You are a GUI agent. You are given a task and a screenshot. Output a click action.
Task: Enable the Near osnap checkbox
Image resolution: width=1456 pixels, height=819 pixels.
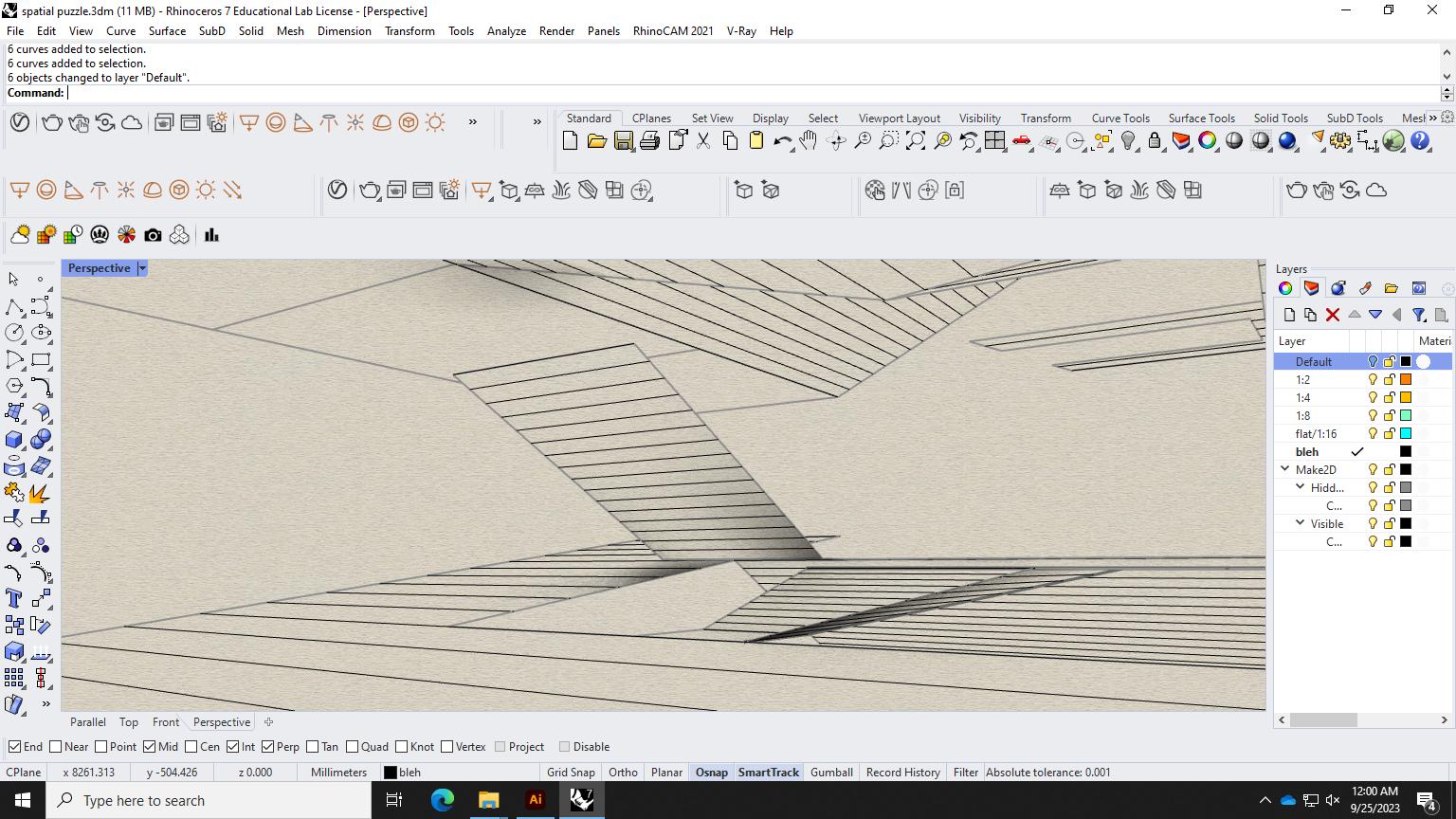tap(56, 747)
